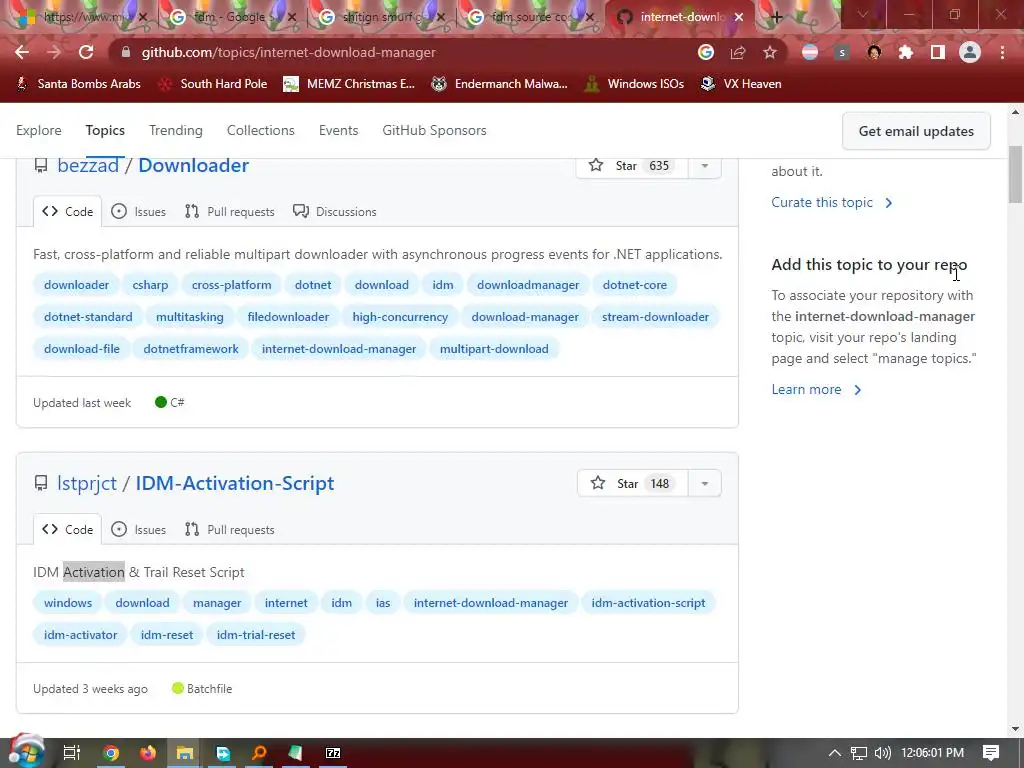1024x768 pixels.
Task: Click the high-concurrency topic tag
Action: [x=400, y=317]
